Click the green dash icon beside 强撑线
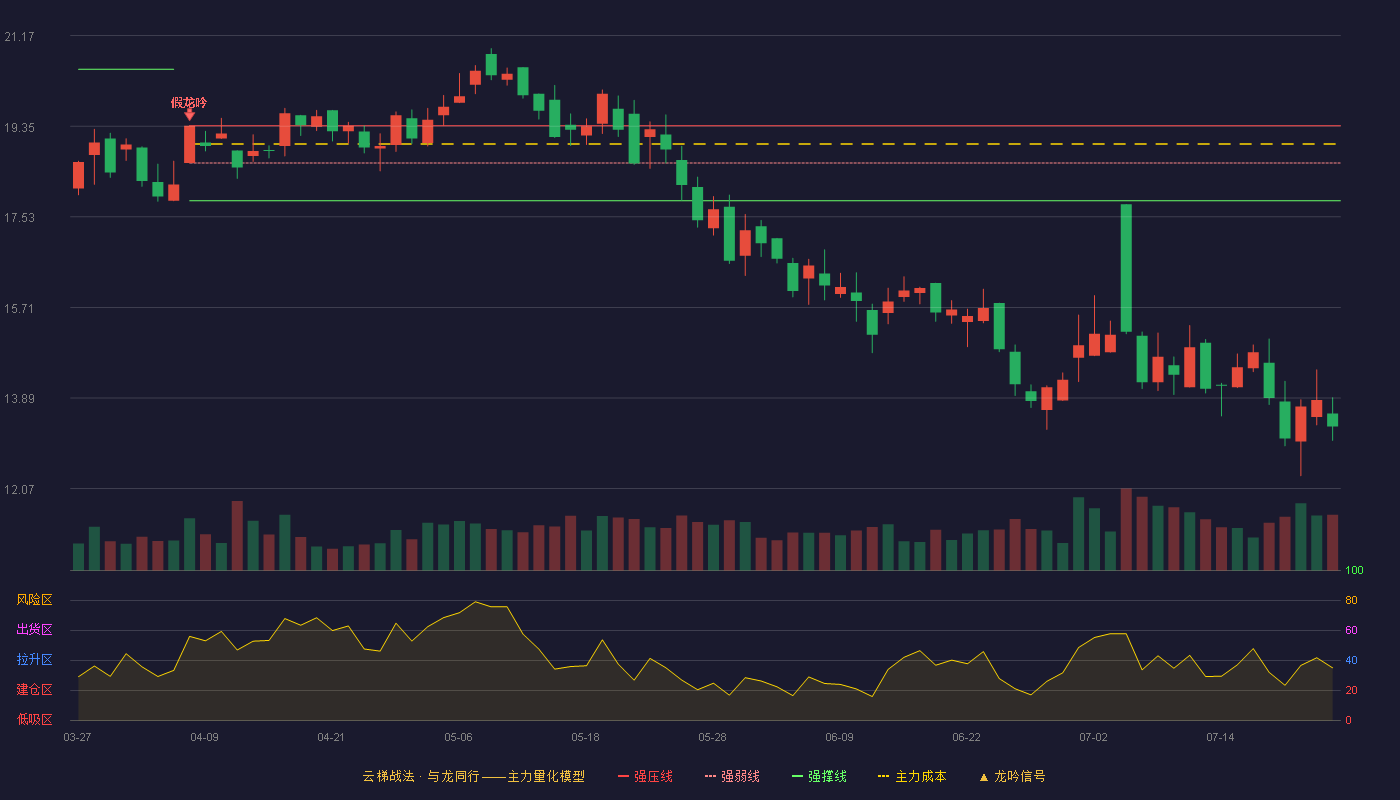Viewport: 1400px width, 800px height. pyautogui.click(x=797, y=776)
